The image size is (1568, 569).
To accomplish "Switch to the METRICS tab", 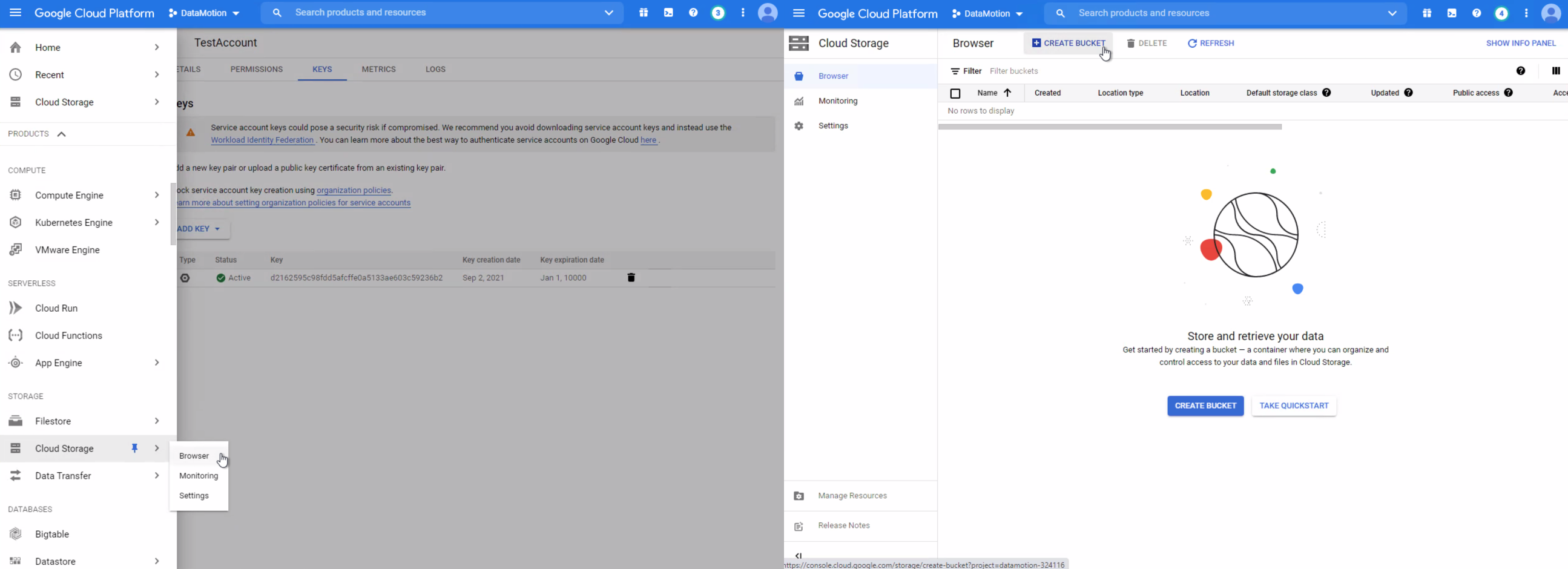I will [378, 70].
